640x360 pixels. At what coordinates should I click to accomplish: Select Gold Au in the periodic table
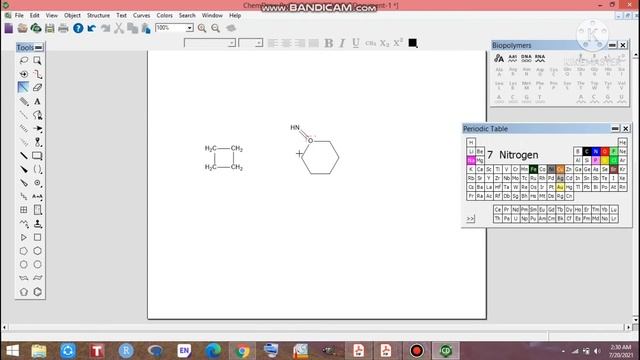(x=560, y=187)
